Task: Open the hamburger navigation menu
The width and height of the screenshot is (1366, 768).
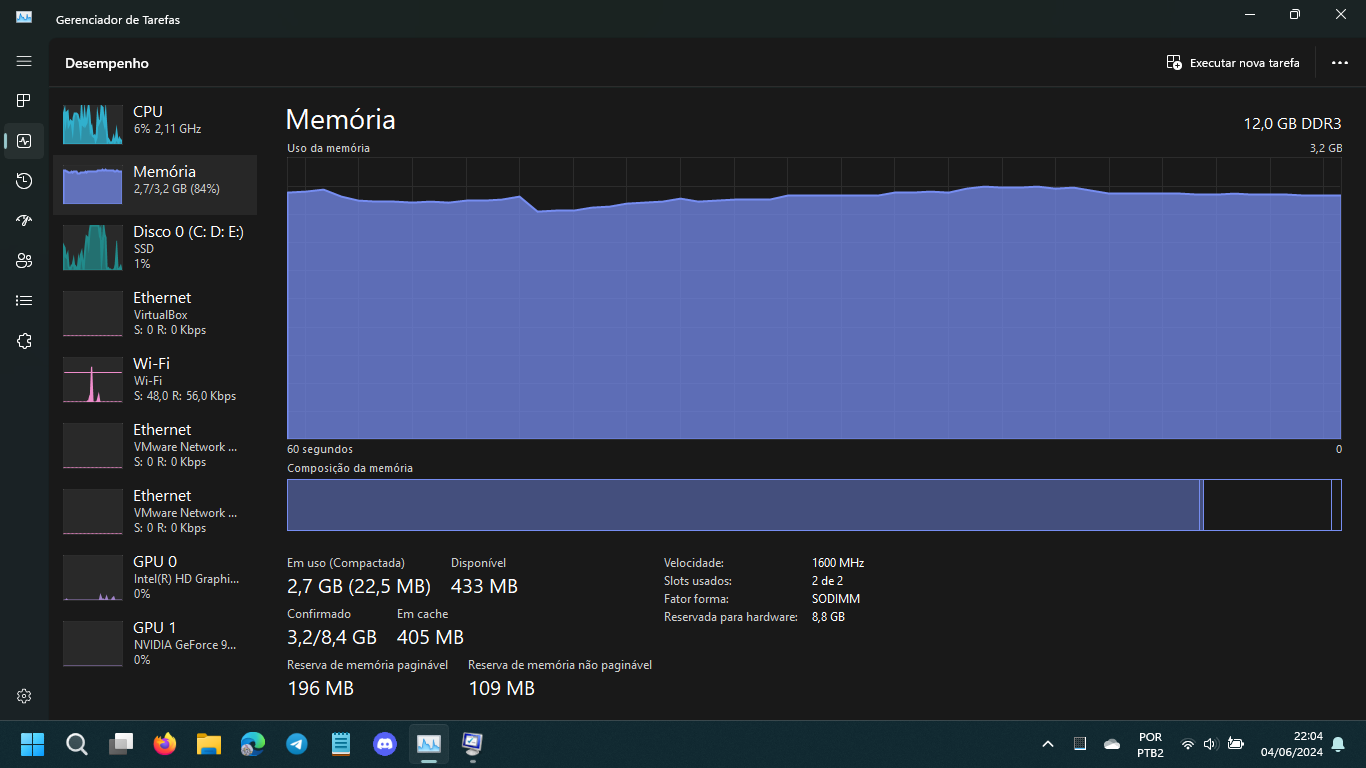Action: 24,61
